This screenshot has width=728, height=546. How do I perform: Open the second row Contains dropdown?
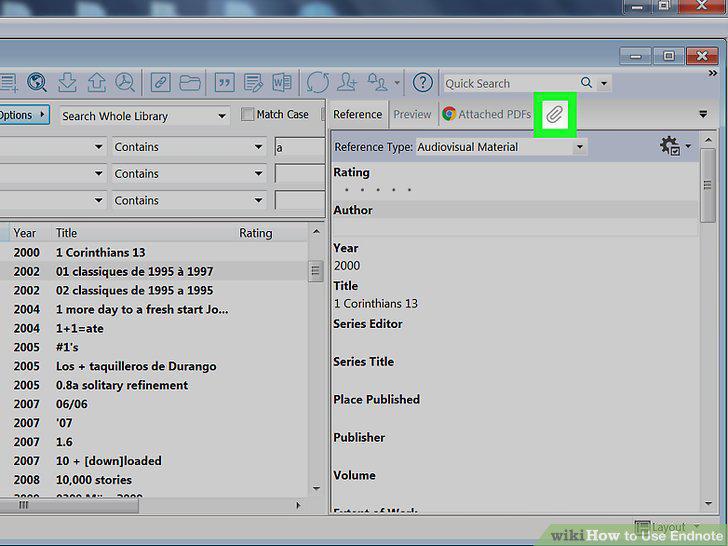(189, 174)
